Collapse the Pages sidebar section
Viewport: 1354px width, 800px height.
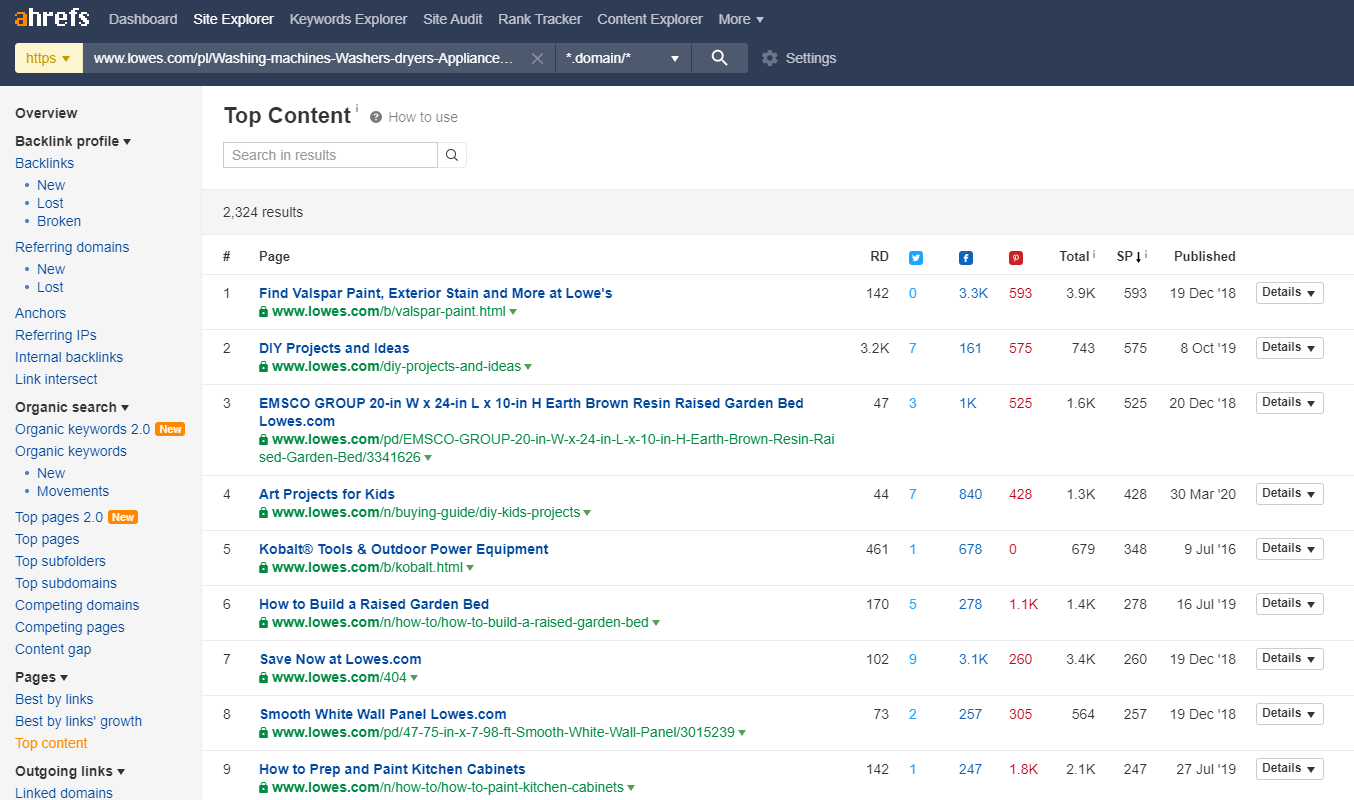pos(41,677)
